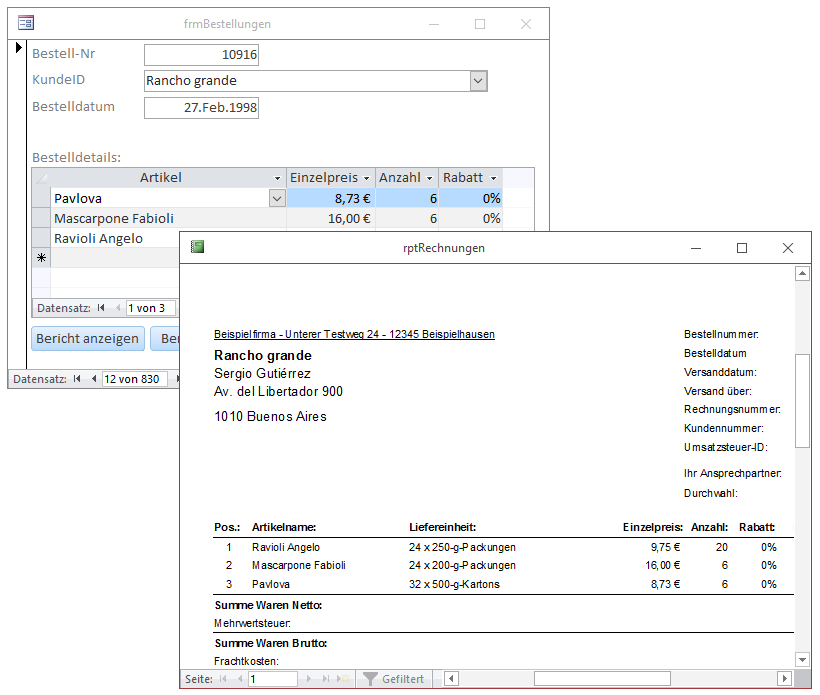Select the new record row marked with asterisk

coord(41,258)
